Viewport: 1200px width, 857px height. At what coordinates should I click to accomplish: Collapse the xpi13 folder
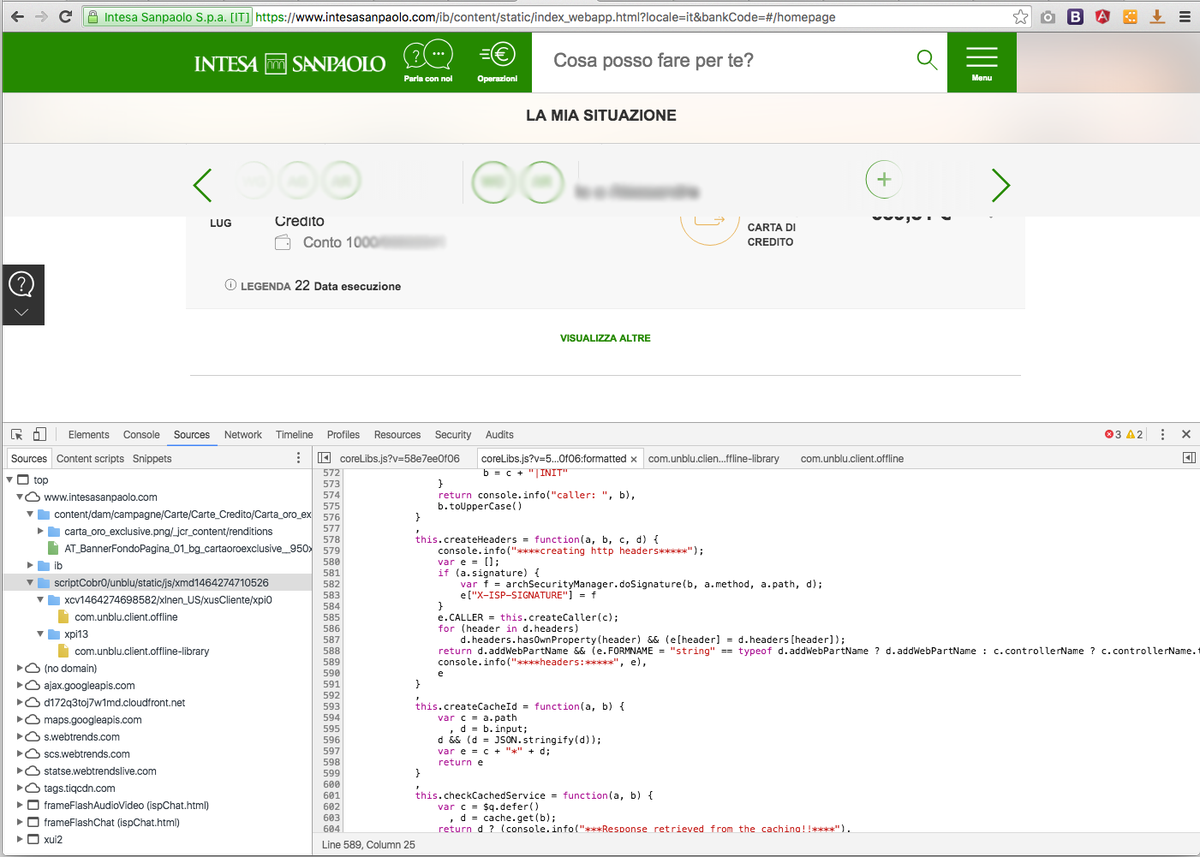pos(41,634)
